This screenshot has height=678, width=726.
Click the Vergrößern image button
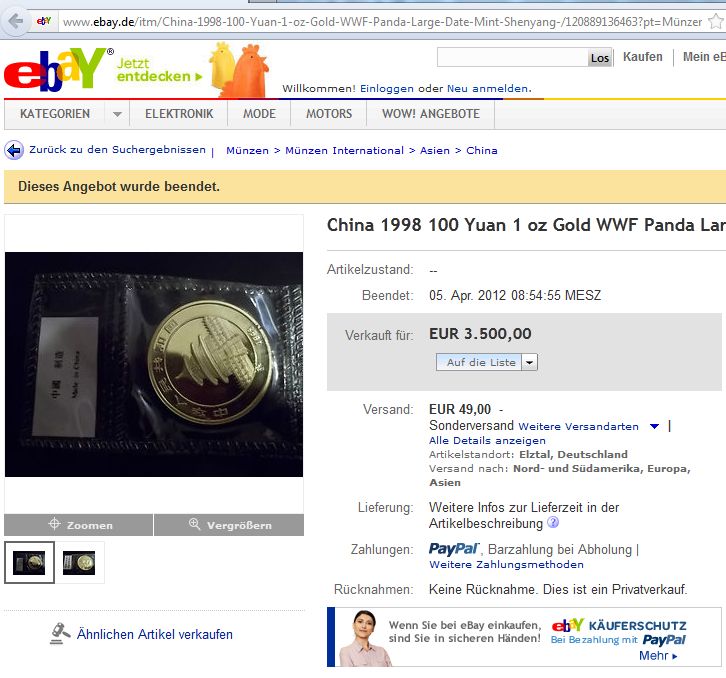coord(229,525)
